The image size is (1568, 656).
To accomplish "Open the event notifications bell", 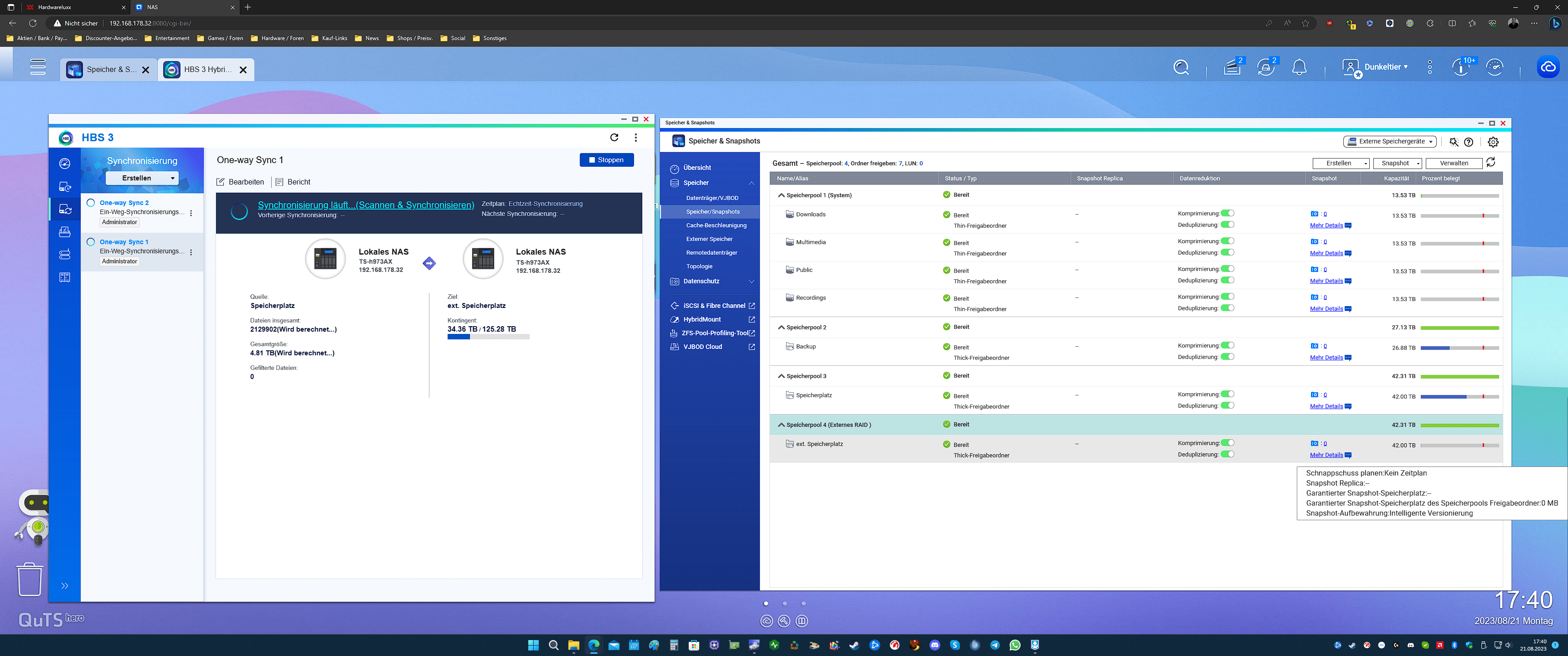I will pyautogui.click(x=1299, y=67).
